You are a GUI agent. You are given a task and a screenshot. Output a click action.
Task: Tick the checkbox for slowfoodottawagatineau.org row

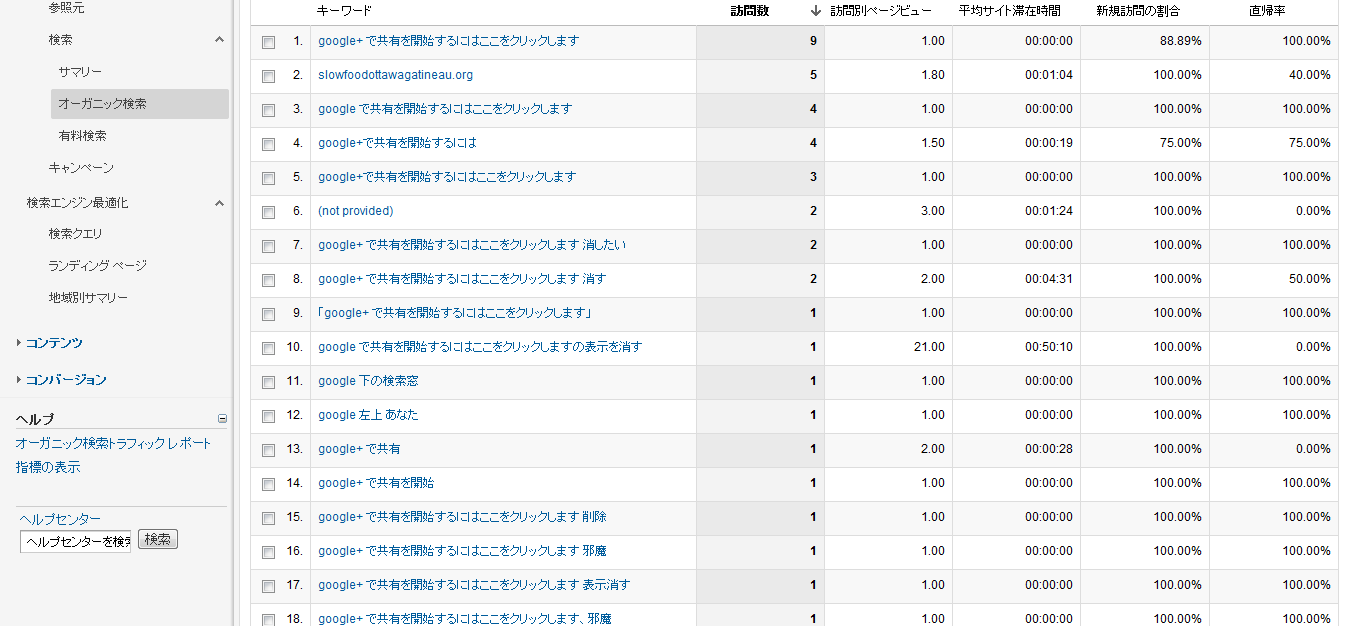tap(268, 76)
